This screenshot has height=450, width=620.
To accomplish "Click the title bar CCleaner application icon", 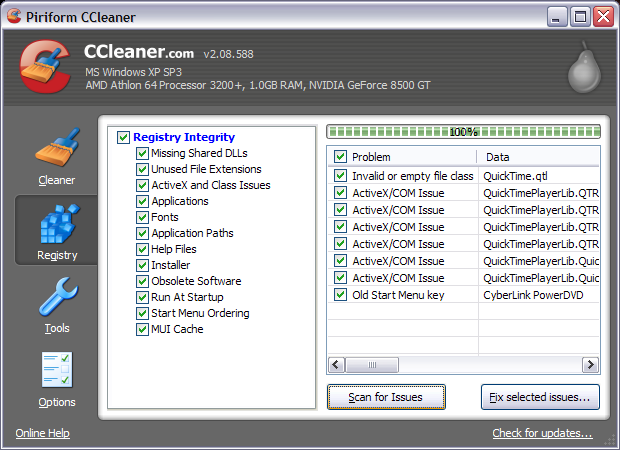I will tap(14, 17).
